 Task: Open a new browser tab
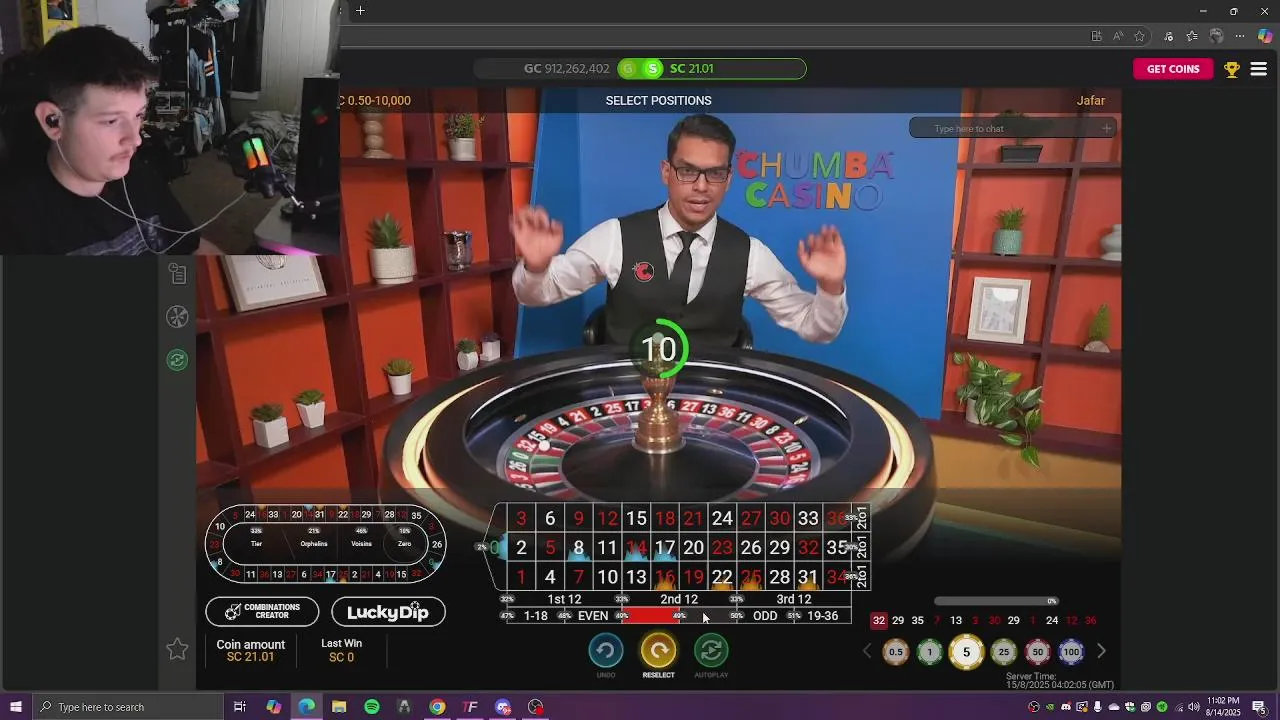[x=360, y=11]
